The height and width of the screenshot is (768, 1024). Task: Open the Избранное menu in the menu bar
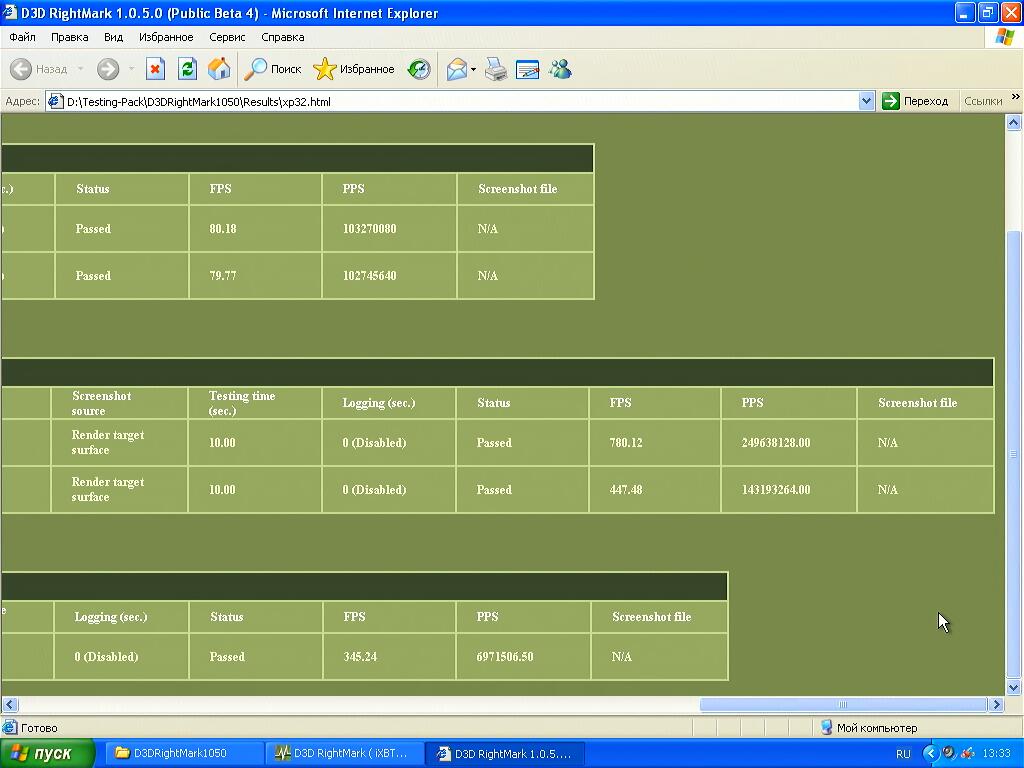[166, 37]
